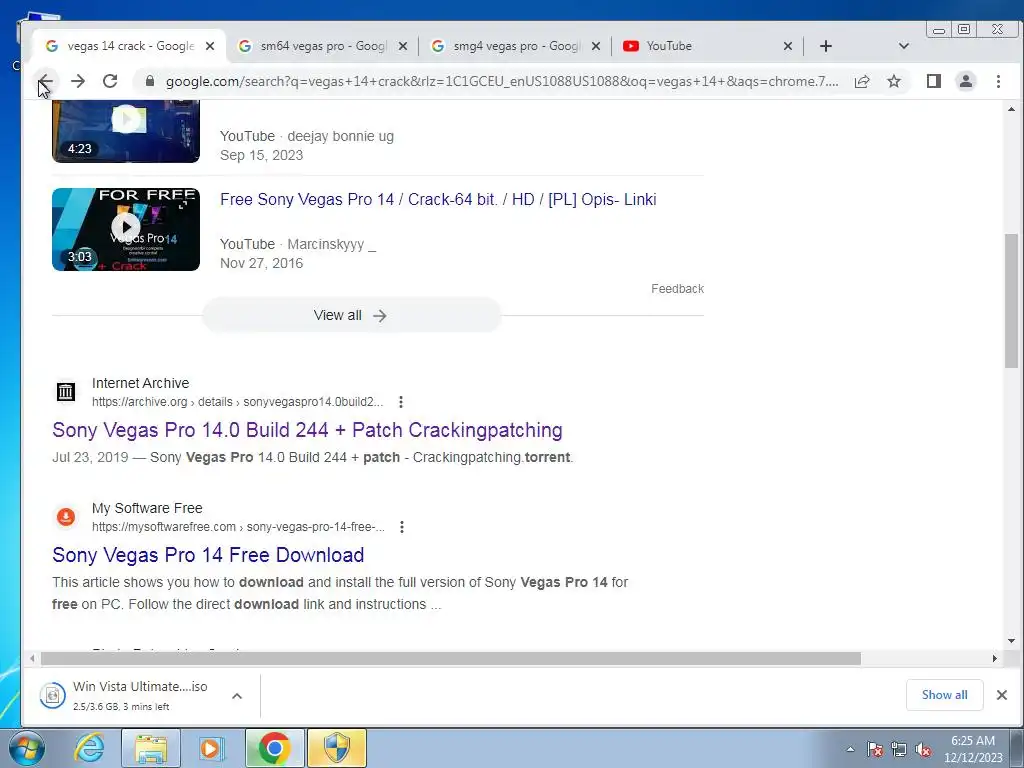The image size is (1024, 768).
Task: Open the muted volume tray icon
Action: tap(923, 749)
